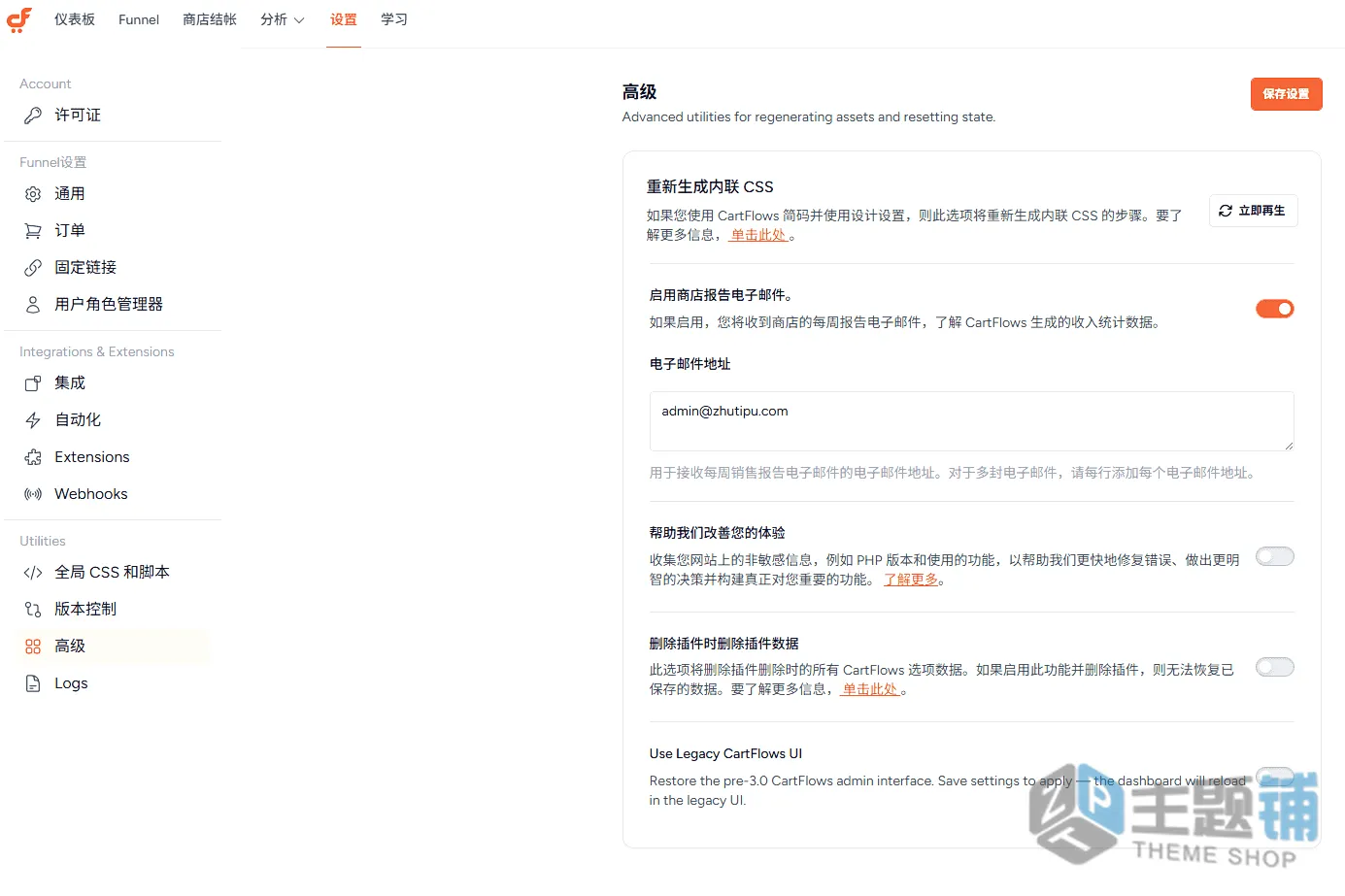Click the document icon beside Logs

point(33,683)
